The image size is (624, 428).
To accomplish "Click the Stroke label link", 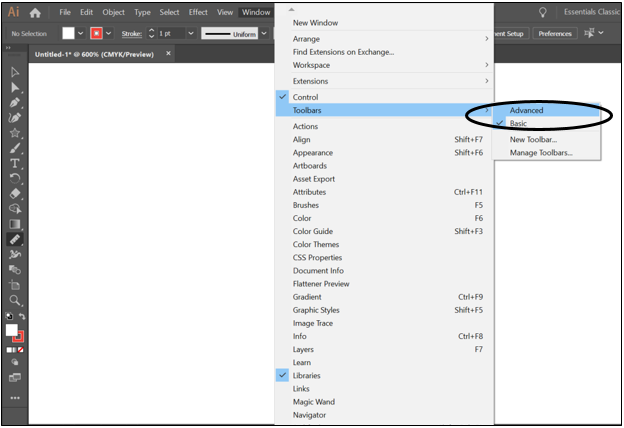I will coord(132,33).
